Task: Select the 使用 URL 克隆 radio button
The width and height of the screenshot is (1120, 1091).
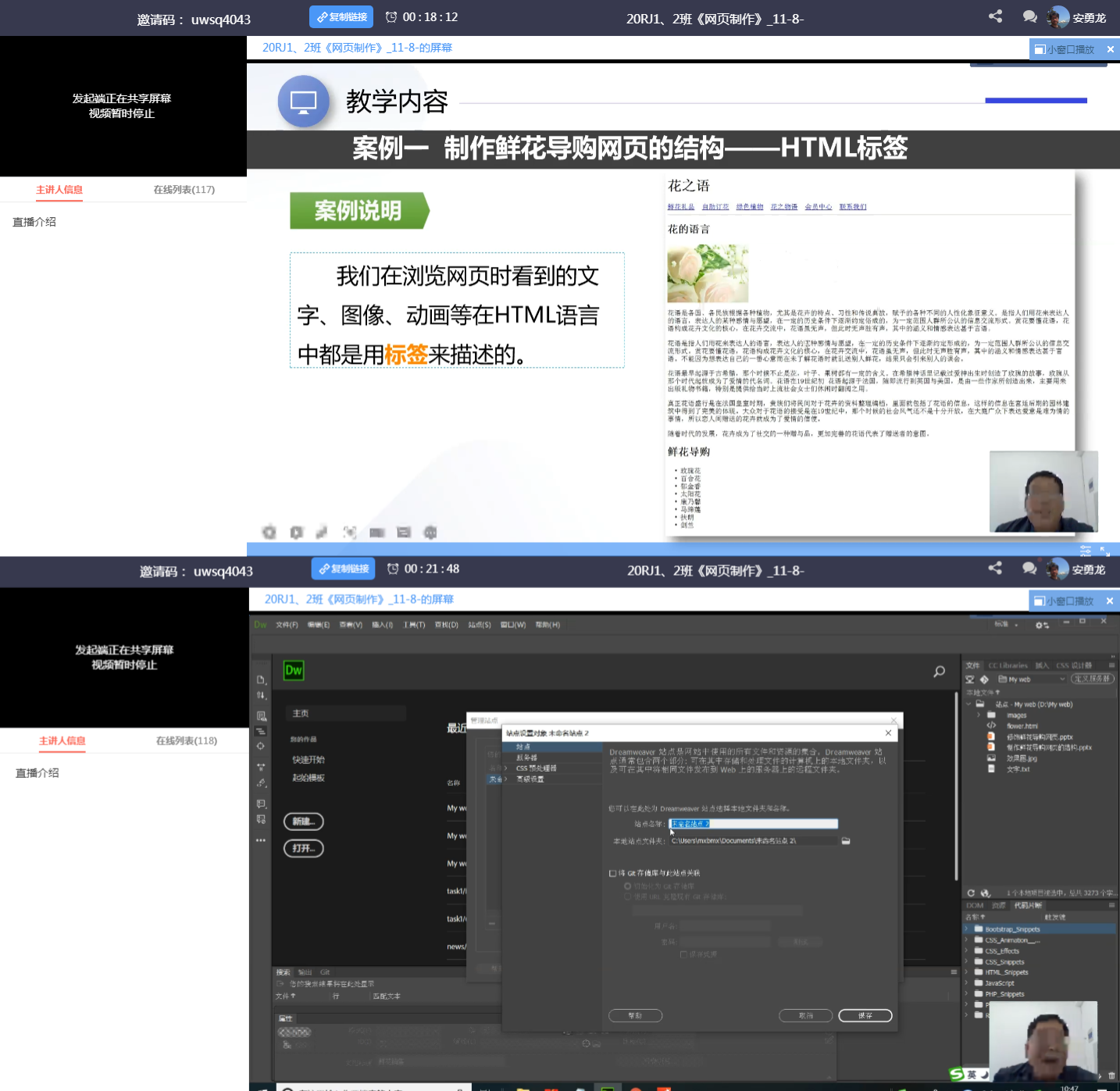Action: (x=627, y=897)
